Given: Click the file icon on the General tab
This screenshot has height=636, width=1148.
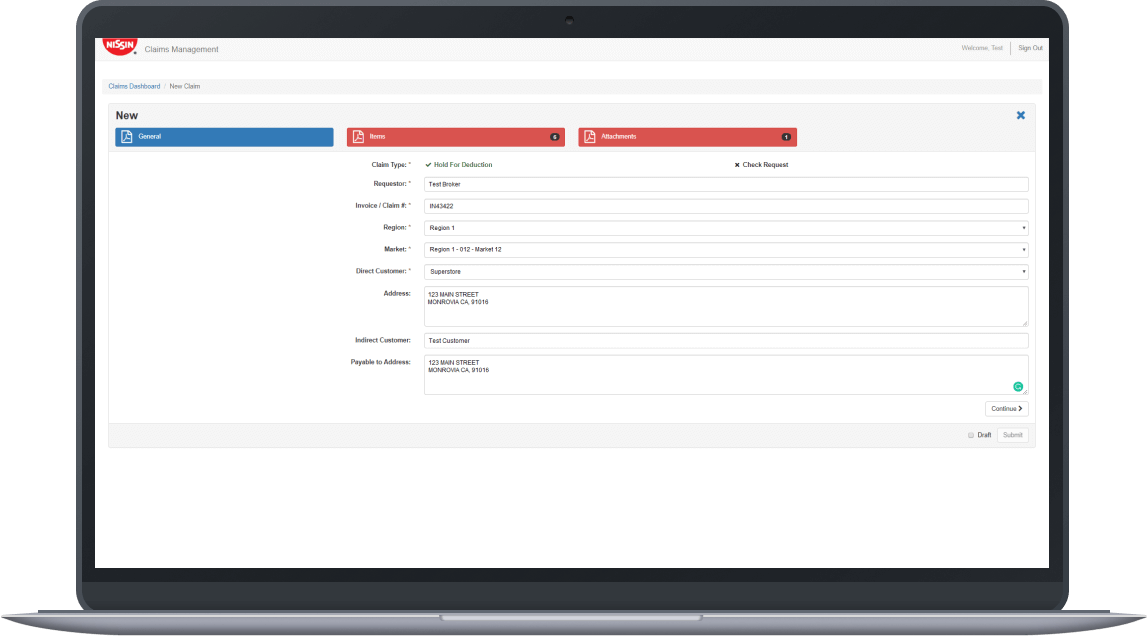Looking at the screenshot, I should pyautogui.click(x=126, y=136).
